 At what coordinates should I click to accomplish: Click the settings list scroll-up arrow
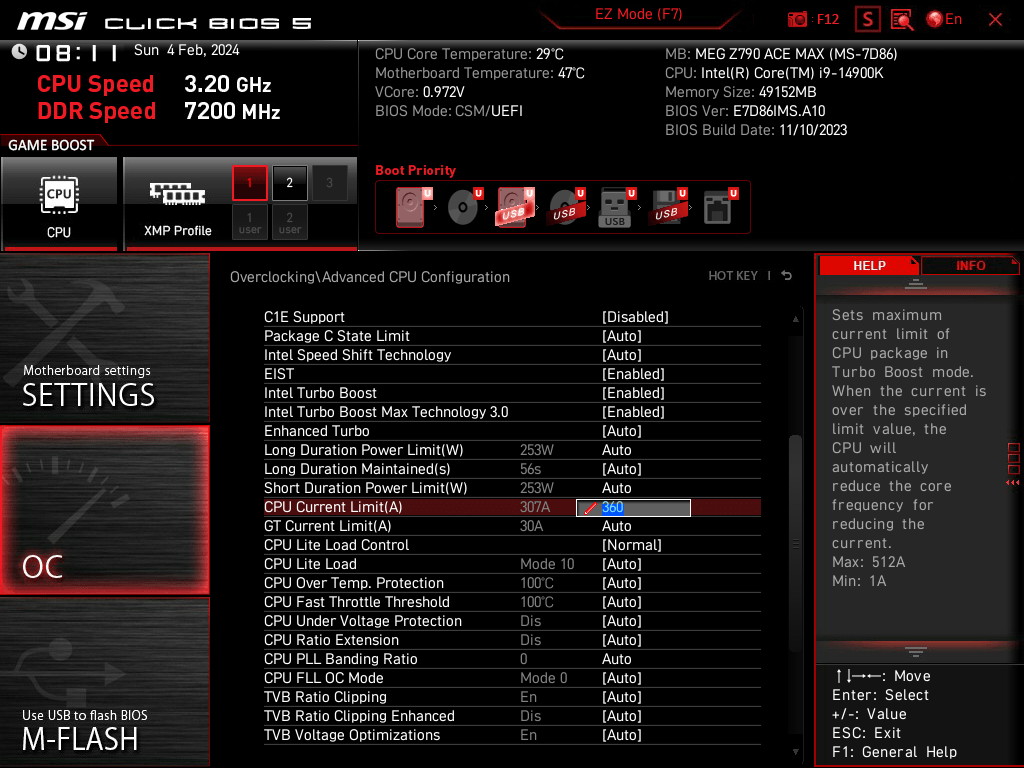[x=795, y=319]
